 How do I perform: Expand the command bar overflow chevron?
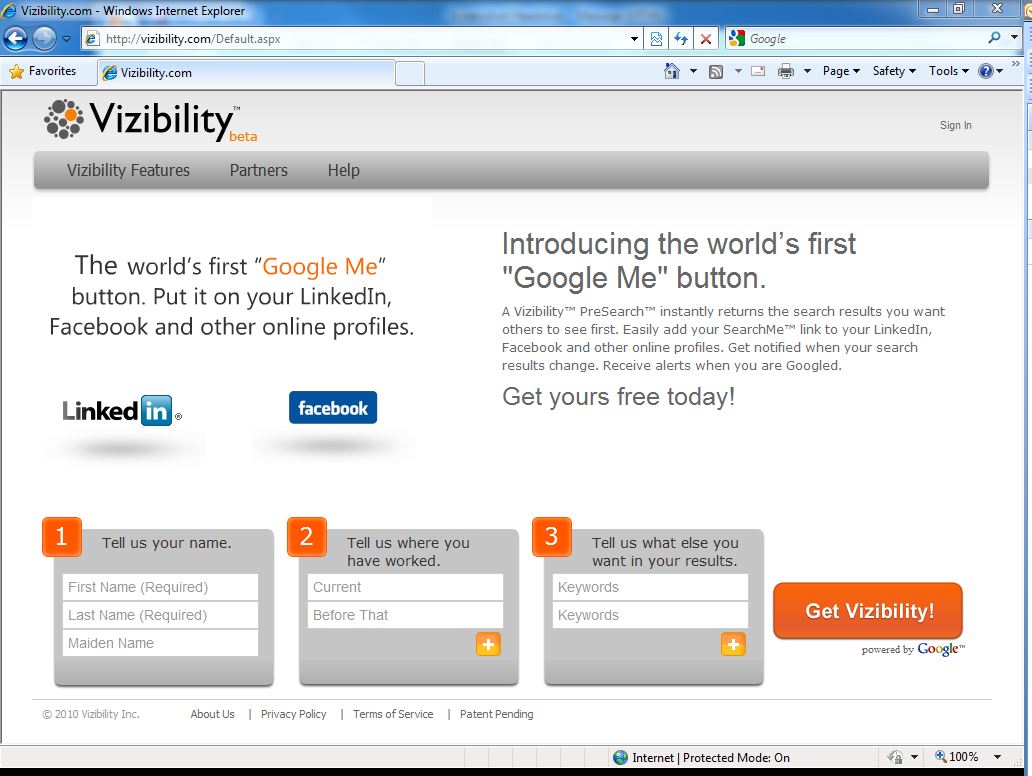pos(1016,64)
